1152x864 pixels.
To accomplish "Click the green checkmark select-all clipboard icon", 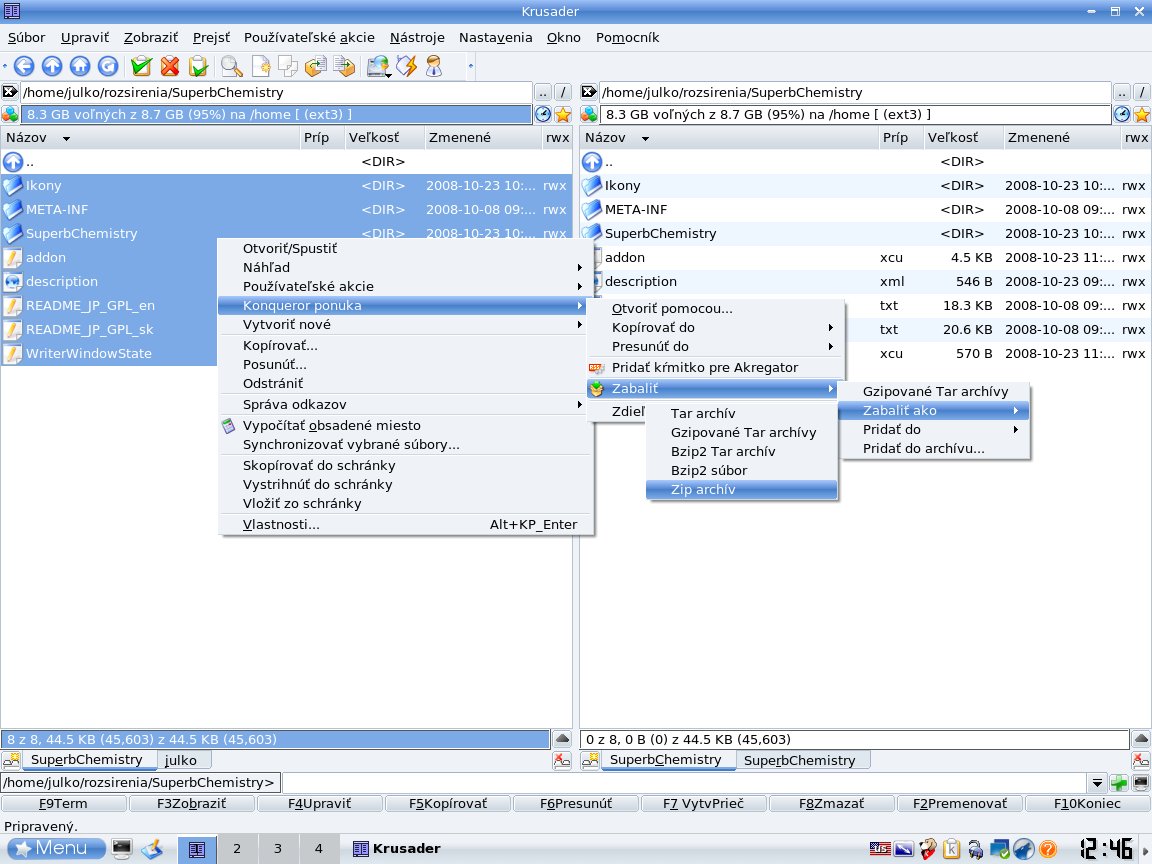I will [141, 66].
